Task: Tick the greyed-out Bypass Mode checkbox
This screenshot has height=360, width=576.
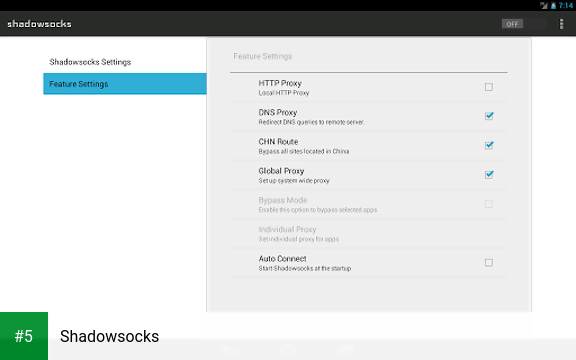Action: [489, 204]
